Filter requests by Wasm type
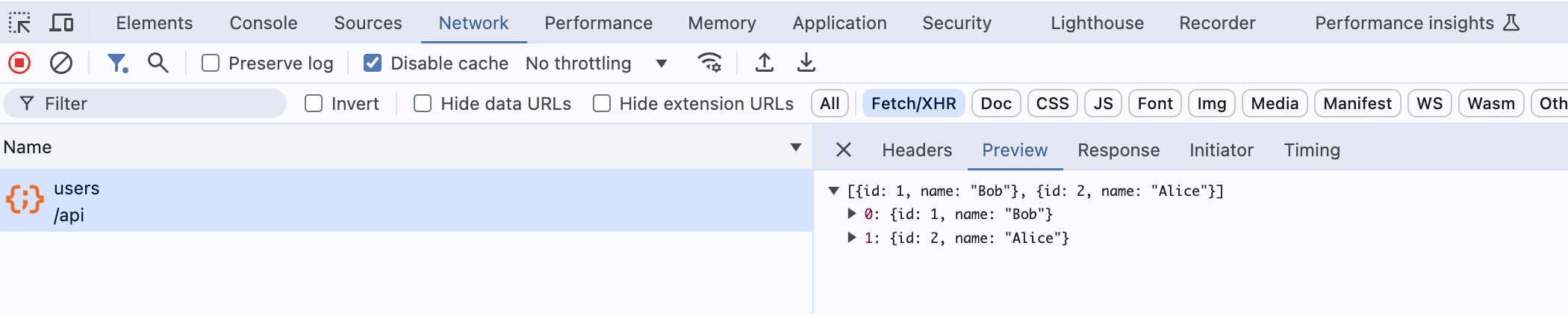Screen dimensions: 1568x314 (x=1491, y=103)
